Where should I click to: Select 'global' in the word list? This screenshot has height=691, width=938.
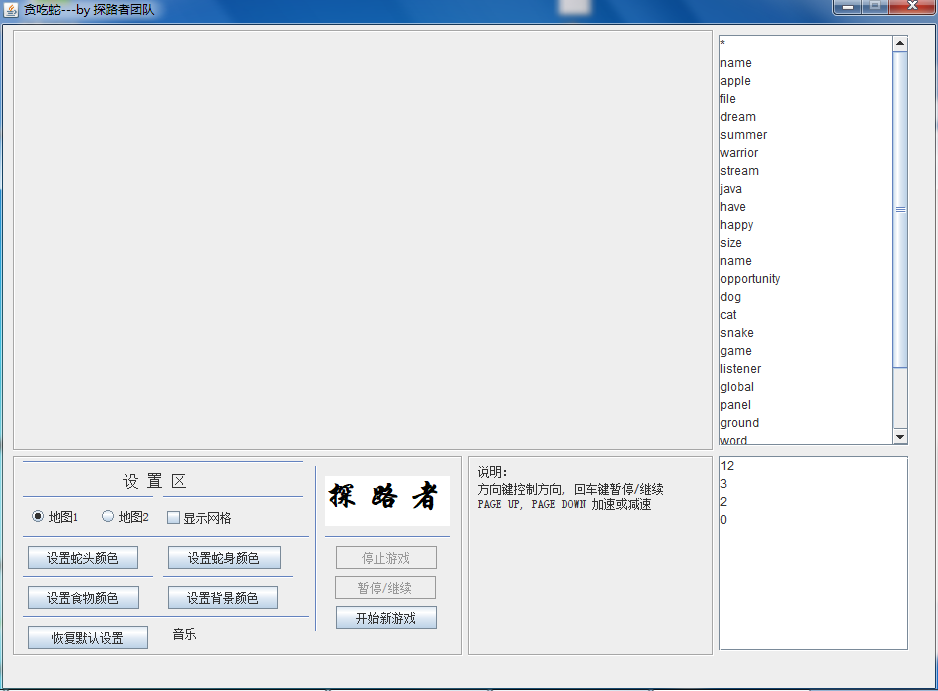pos(737,386)
